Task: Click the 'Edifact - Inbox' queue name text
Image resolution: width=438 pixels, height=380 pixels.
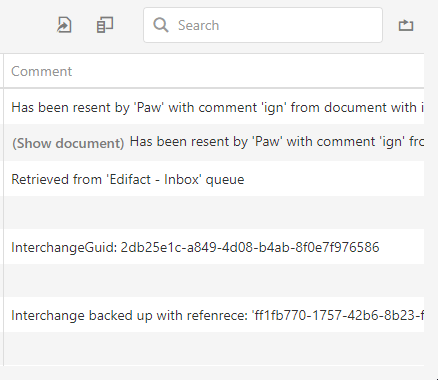Action: 155,179
